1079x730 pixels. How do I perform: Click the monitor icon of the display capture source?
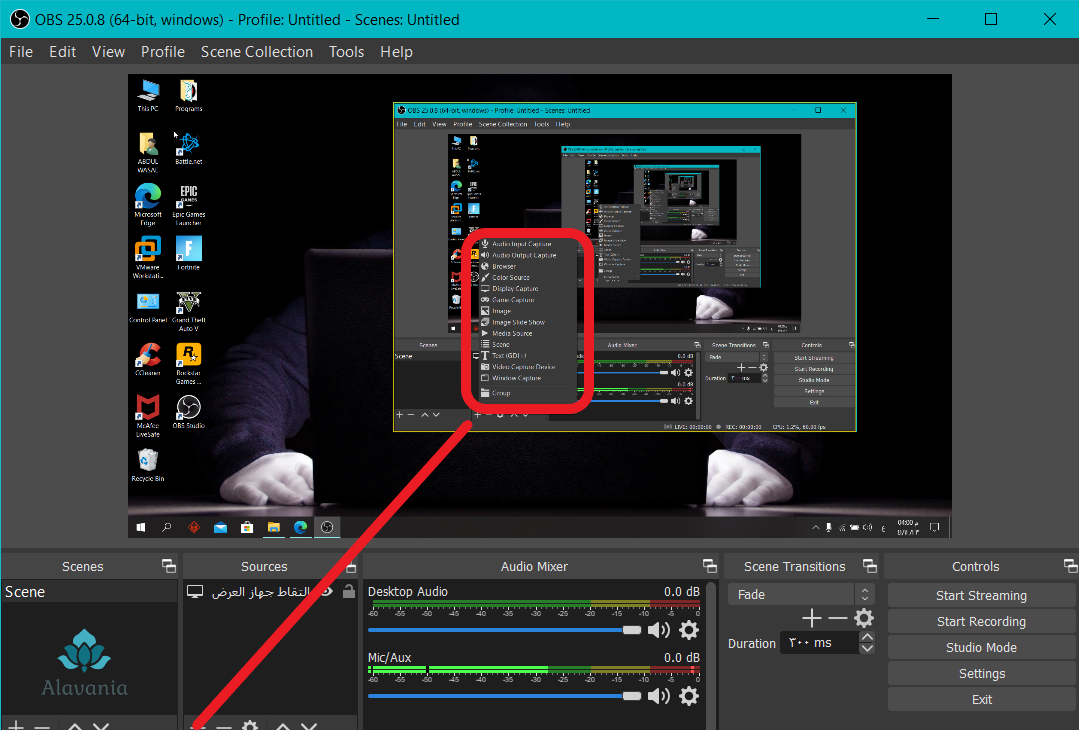(195, 592)
